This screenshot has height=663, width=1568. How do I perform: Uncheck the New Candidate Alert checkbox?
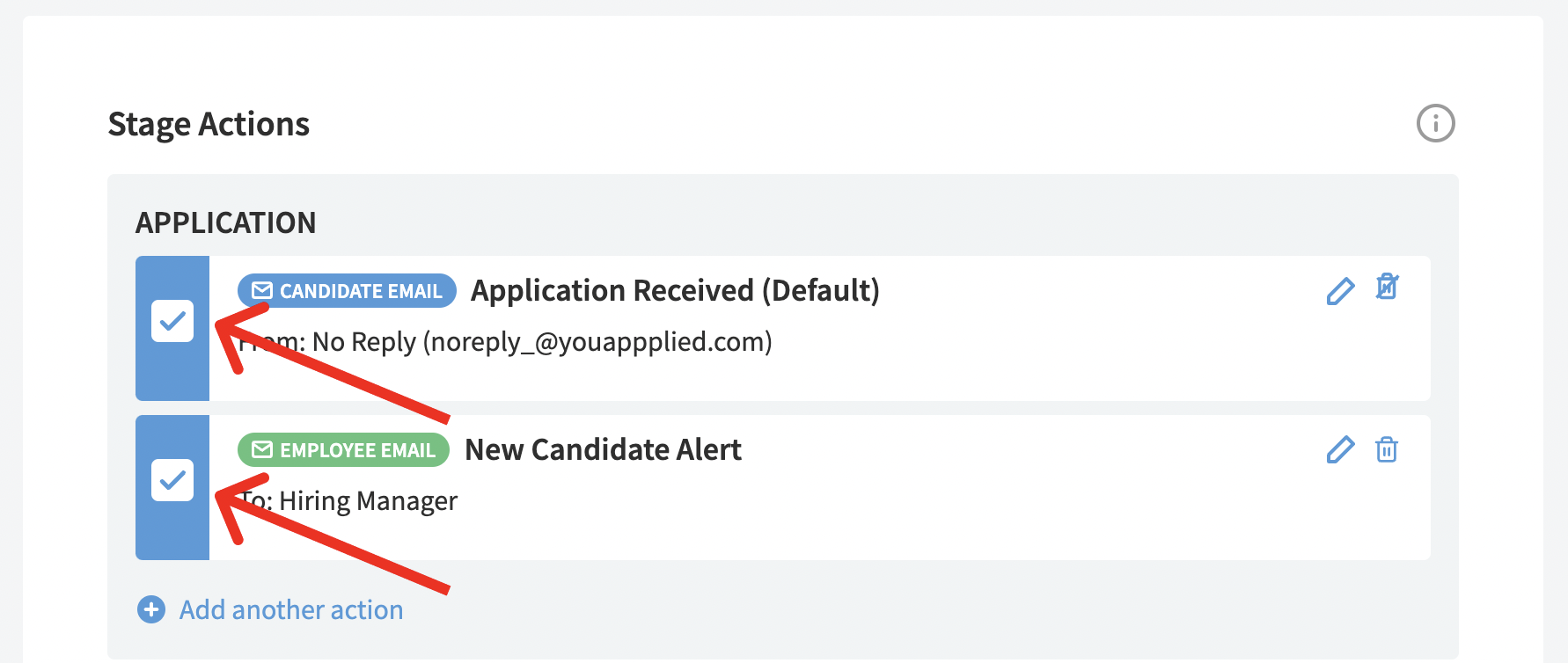click(x=172, y=480)
